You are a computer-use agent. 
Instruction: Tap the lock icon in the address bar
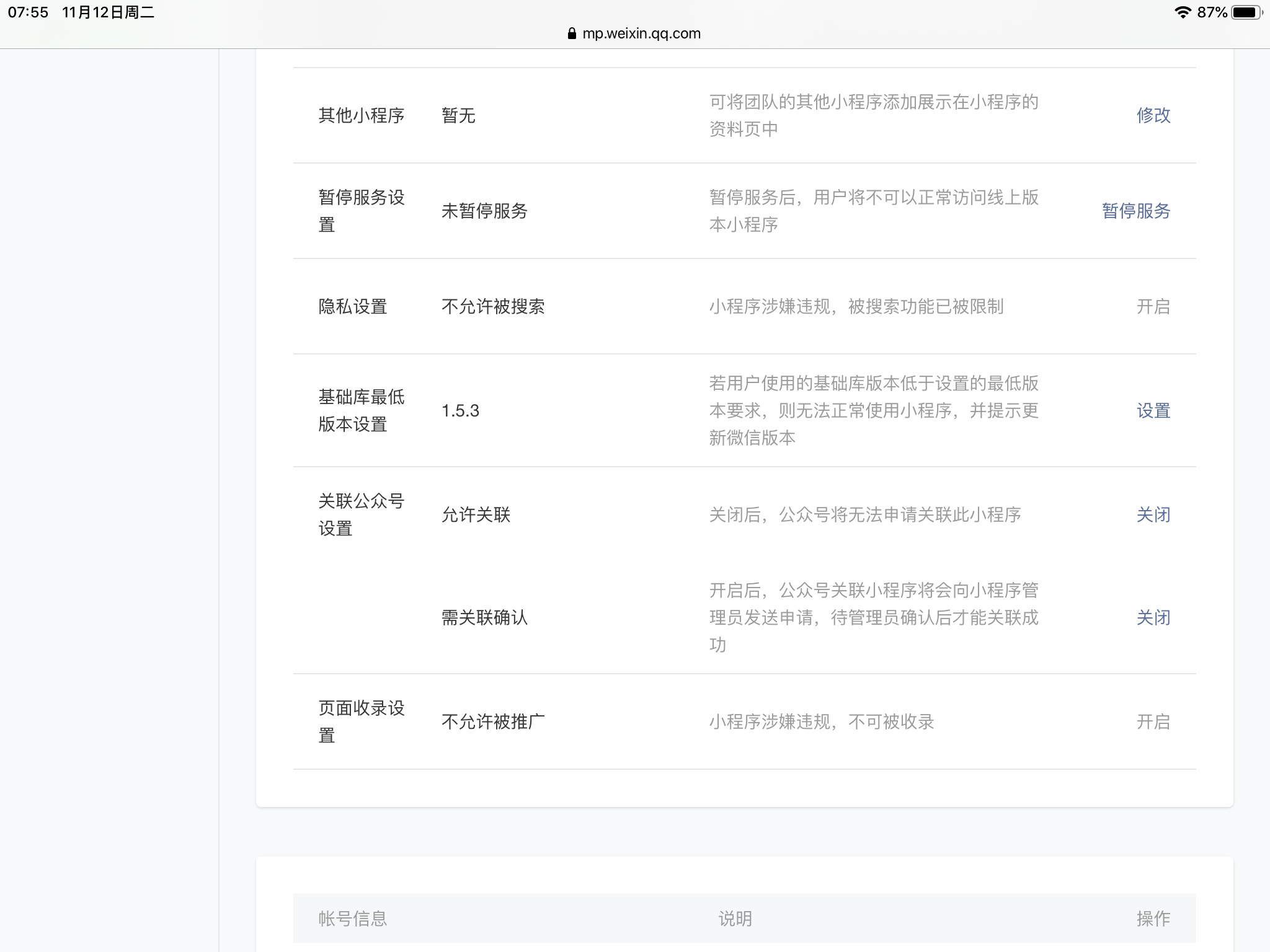point(572,33)
